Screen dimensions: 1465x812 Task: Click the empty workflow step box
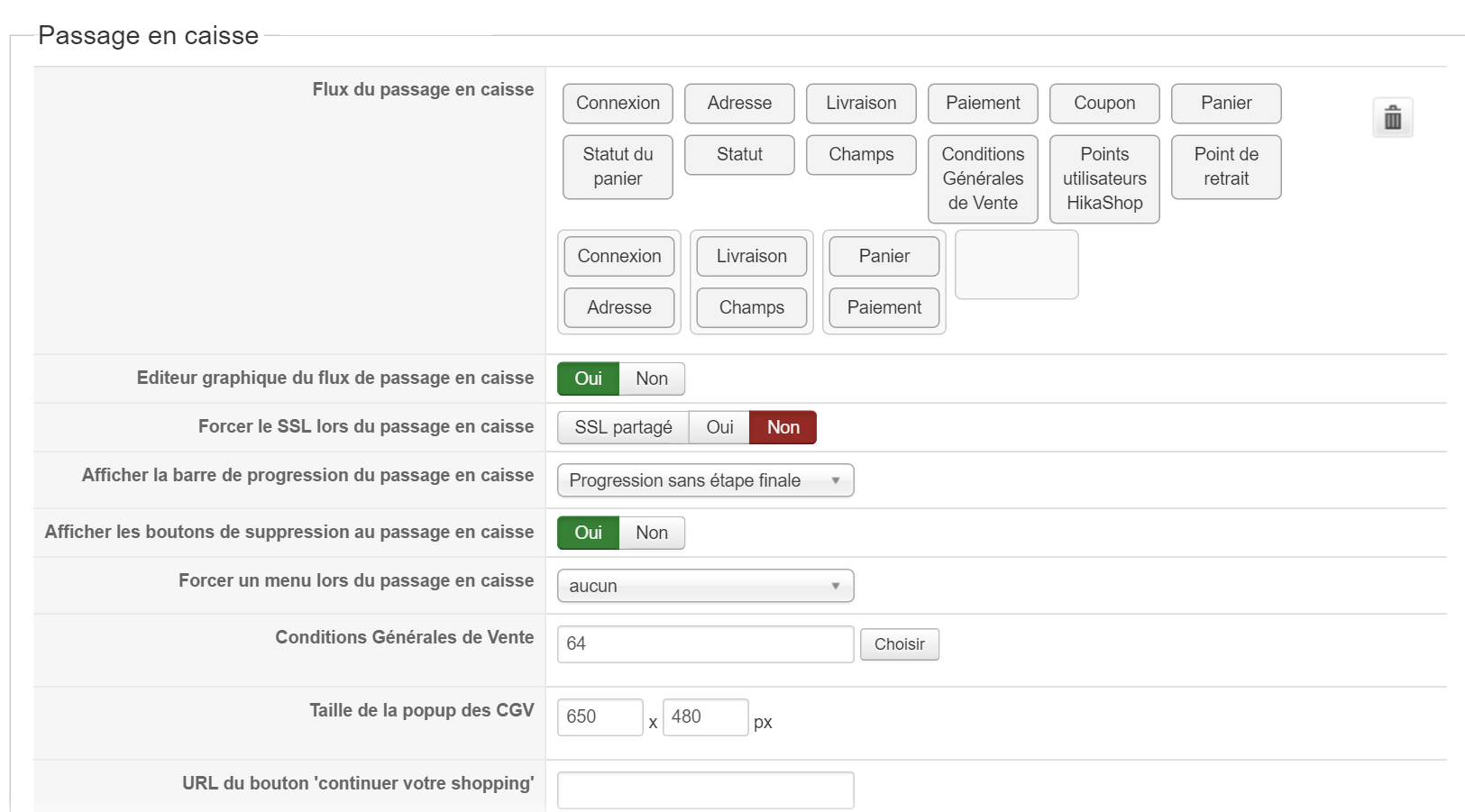coord(1016,264)
